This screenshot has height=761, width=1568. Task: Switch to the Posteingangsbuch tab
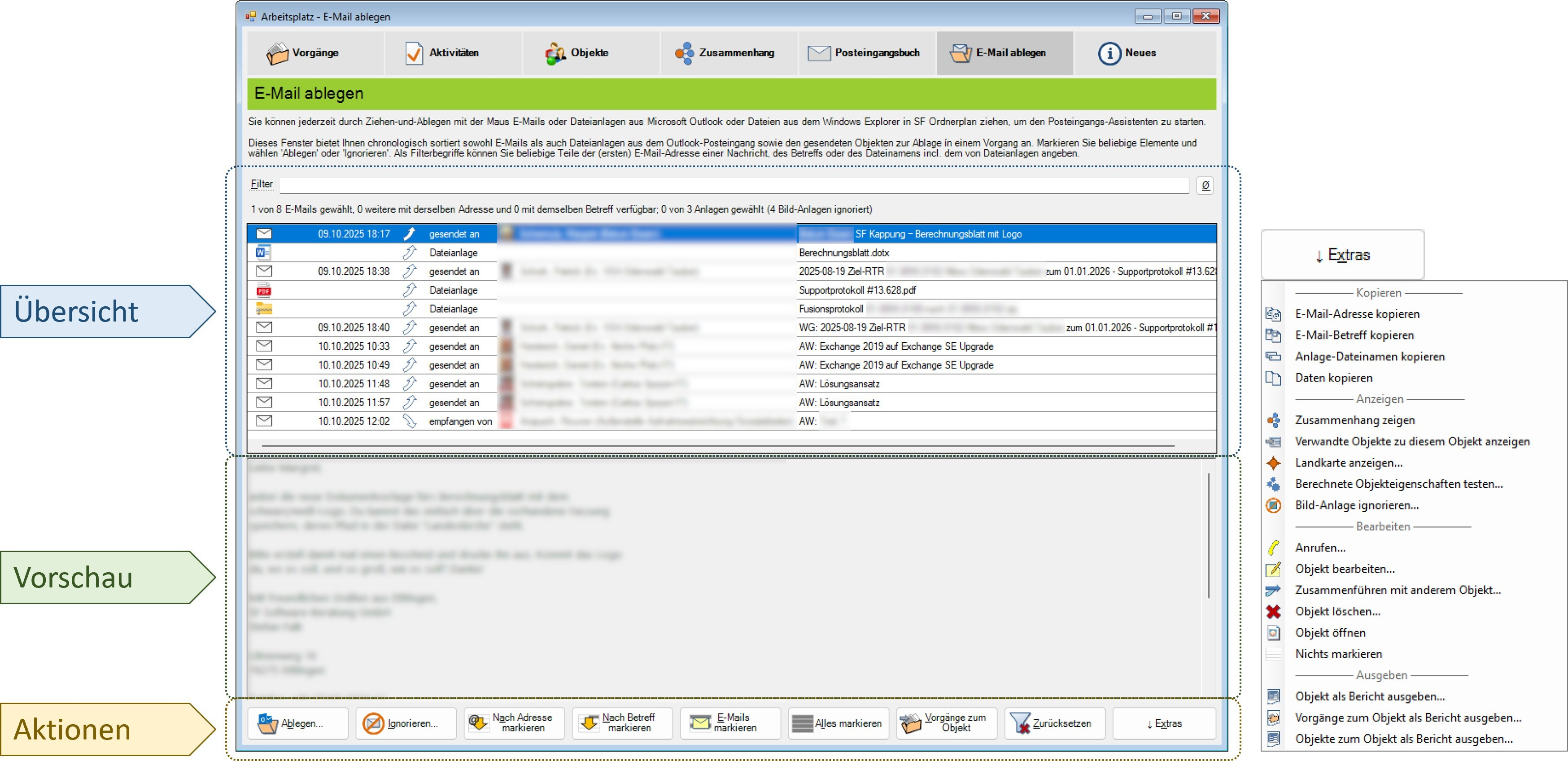pyautogui.click(x=866, y=53)
